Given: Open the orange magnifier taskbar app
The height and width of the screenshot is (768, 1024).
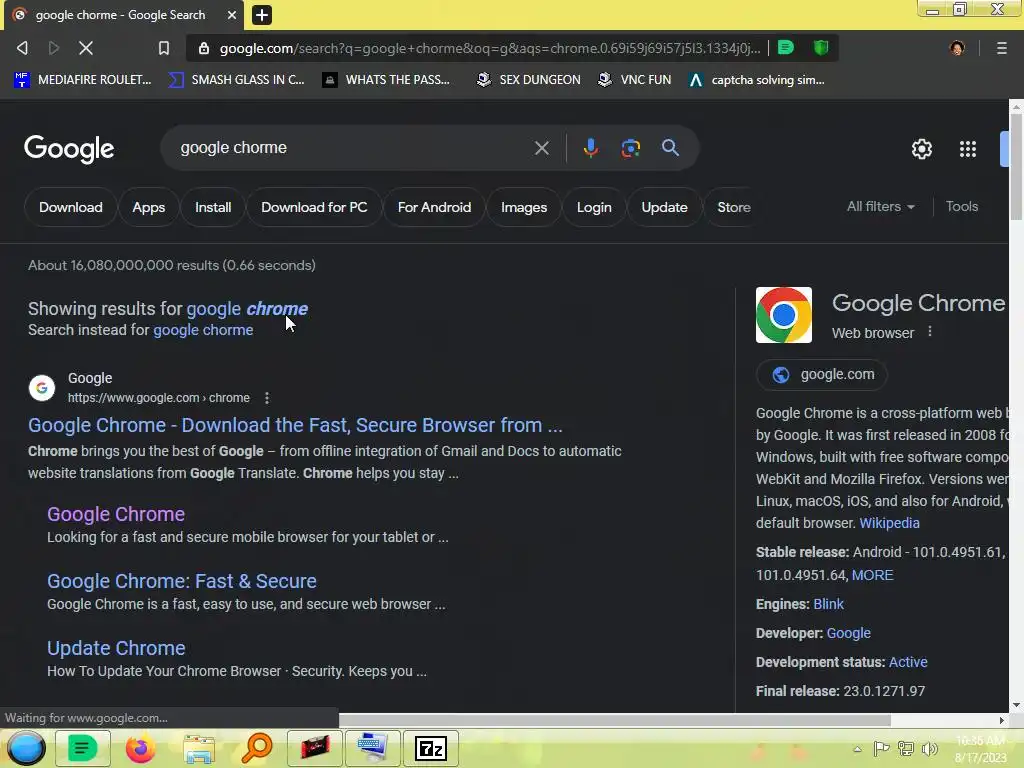Looking at the screenshot, I should click(x=257, y=748).
